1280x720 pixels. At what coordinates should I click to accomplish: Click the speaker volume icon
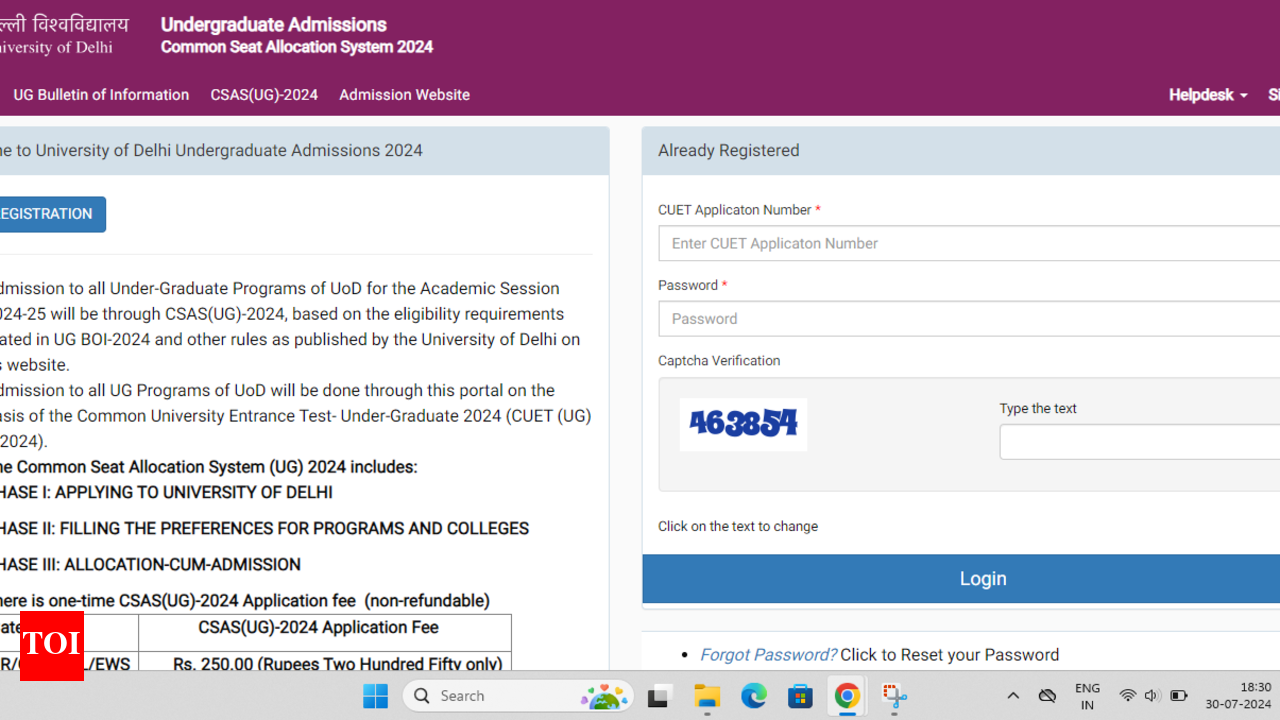click(1152, 696)
